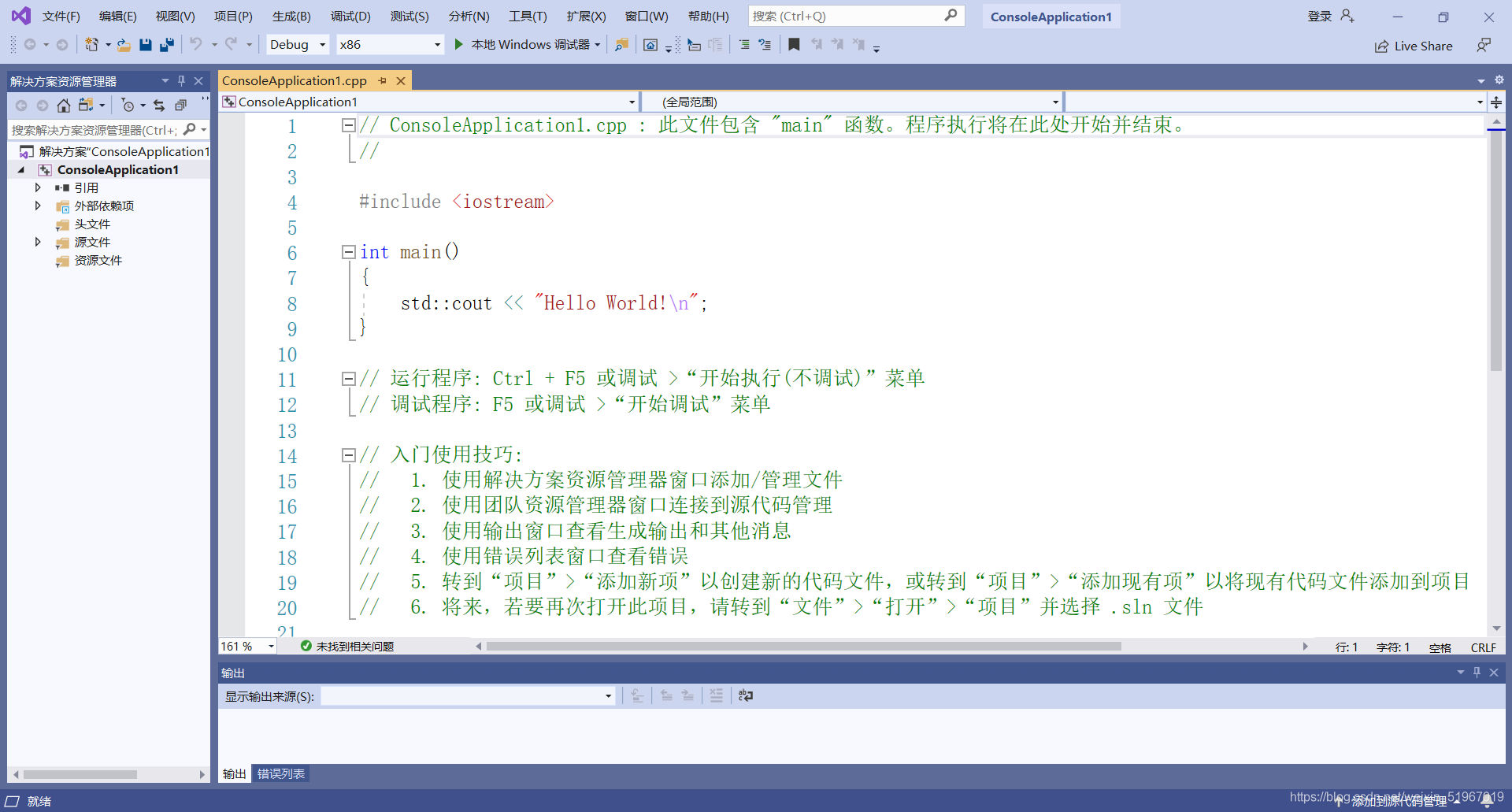Click the green Start debugging play icon
The width and height of the screenshot is (1512, 812).
point(458,45)
